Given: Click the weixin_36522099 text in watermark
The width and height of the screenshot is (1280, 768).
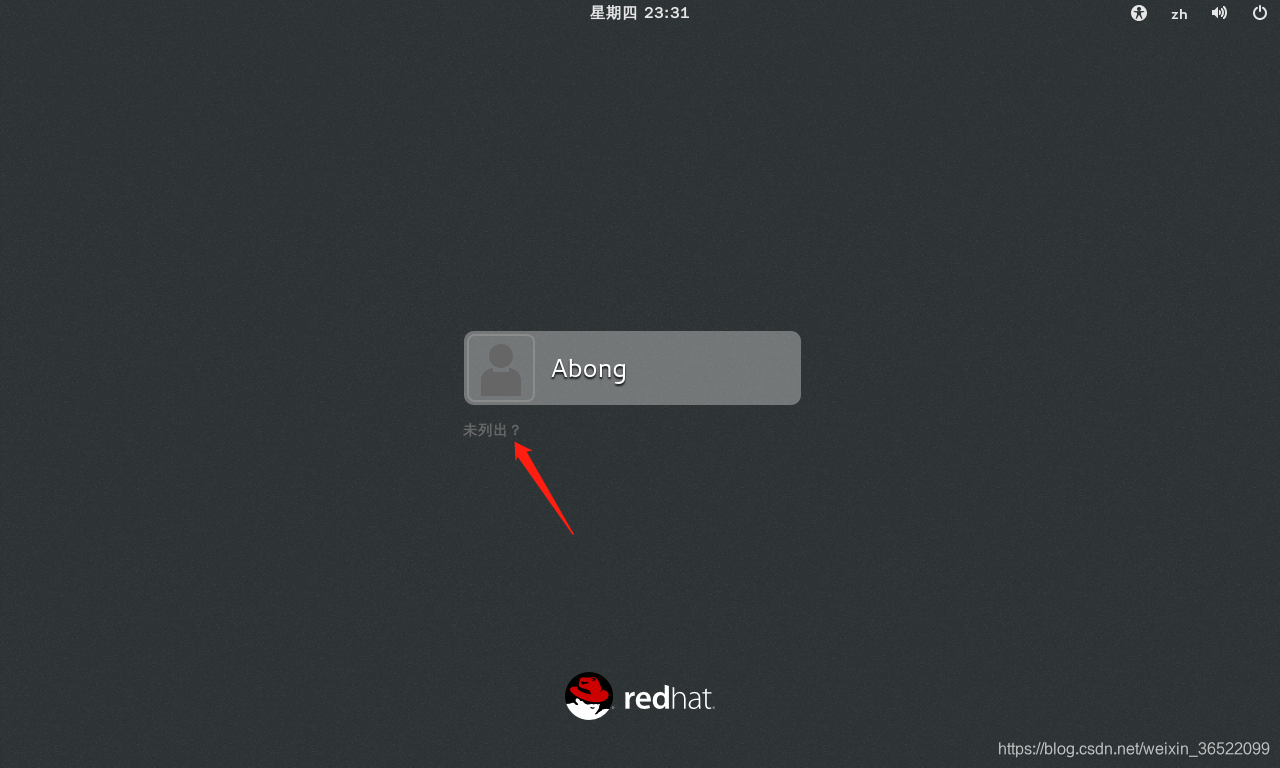Looking at the screenshot, I should point(1208,749).
